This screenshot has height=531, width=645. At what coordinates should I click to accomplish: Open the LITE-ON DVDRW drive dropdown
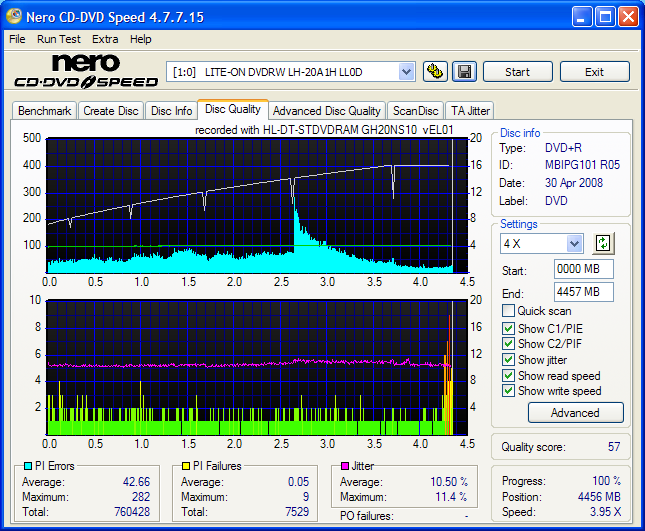click(x=406, y=71)
